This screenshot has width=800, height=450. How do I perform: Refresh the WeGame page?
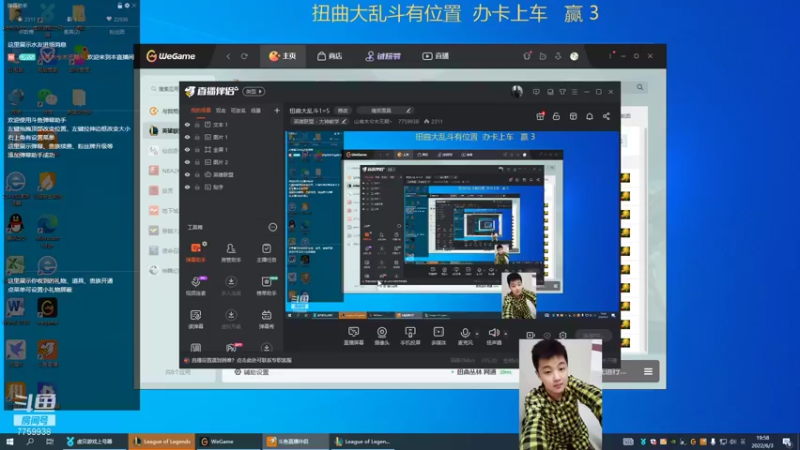[244, 56]
